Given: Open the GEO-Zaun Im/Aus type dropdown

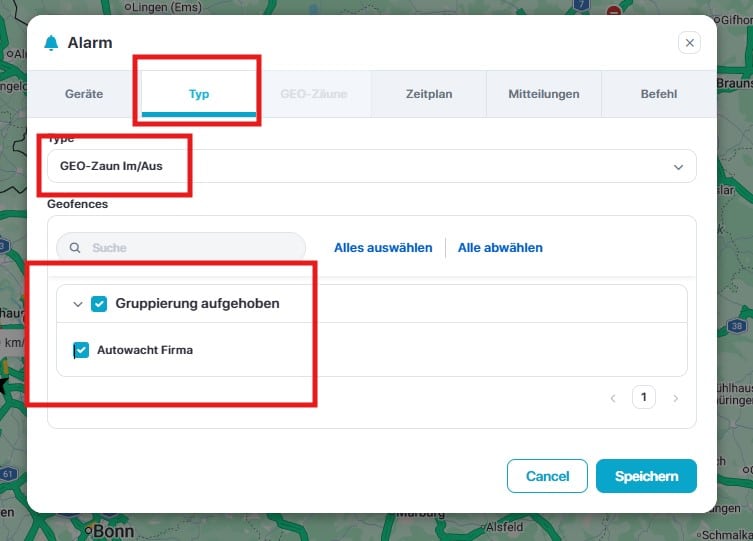Looking at the screenshot, I should 371,166.
